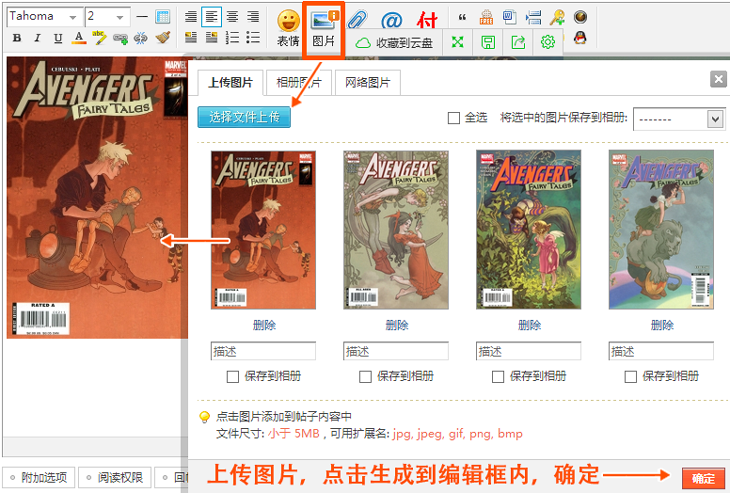
Task: Insert a table with the table icon
Action: [162, 17]
